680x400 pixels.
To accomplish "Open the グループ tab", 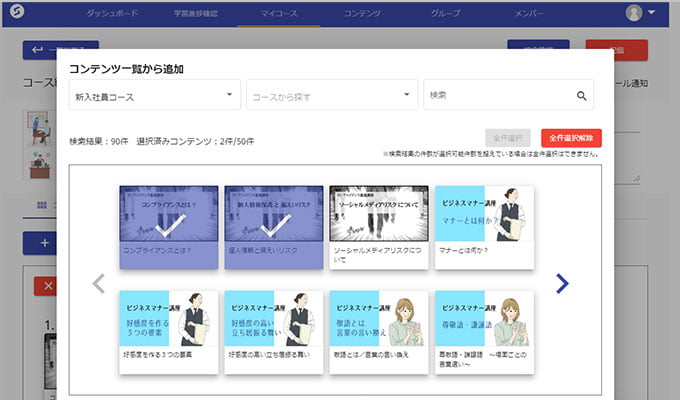I will click(445, 13).
